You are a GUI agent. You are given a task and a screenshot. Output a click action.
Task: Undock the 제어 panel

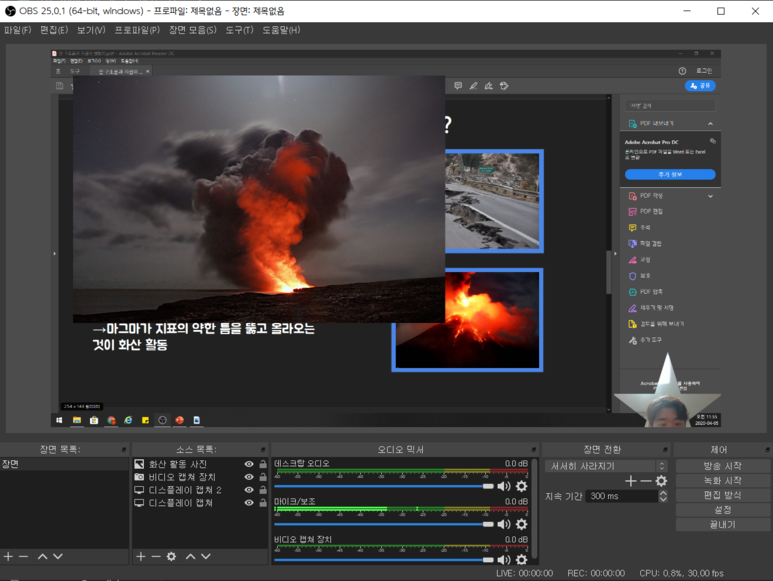click(x=767, y=449)
